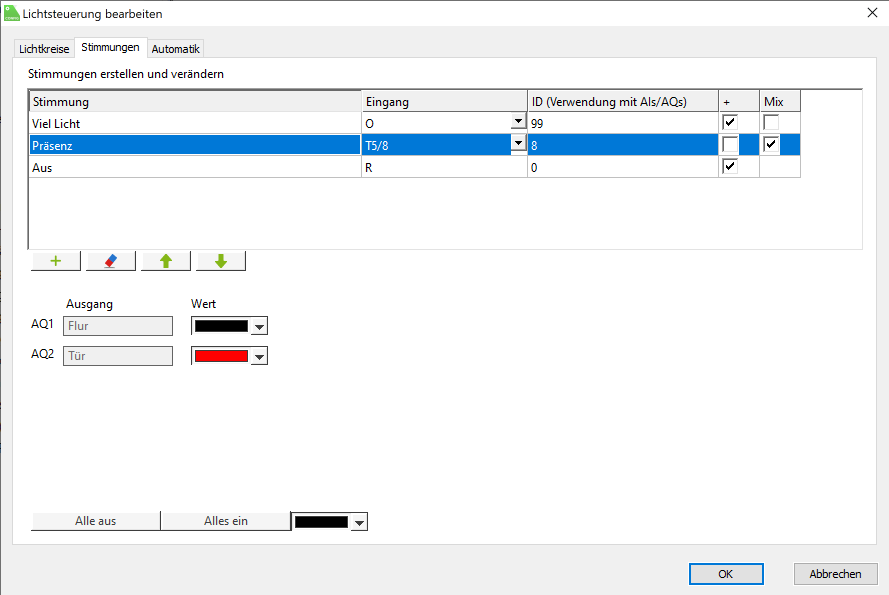Click the app icon in title bar

coord(11,14)
